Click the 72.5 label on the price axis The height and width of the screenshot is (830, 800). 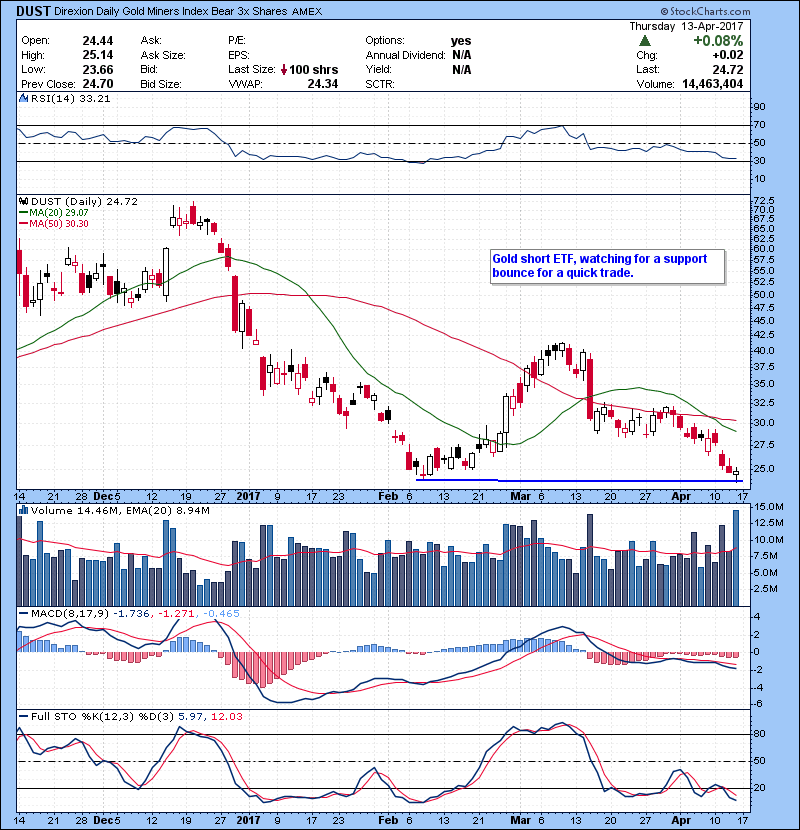(763, 201)
